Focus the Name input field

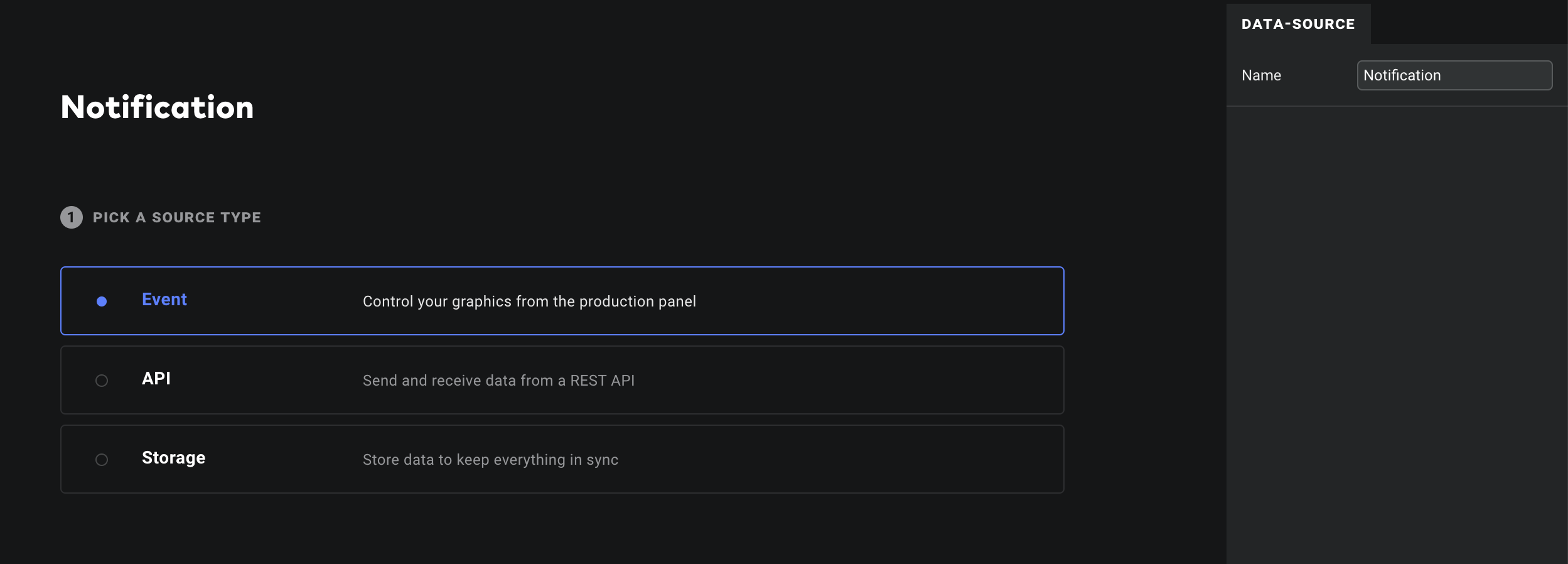click(1454, 75)
